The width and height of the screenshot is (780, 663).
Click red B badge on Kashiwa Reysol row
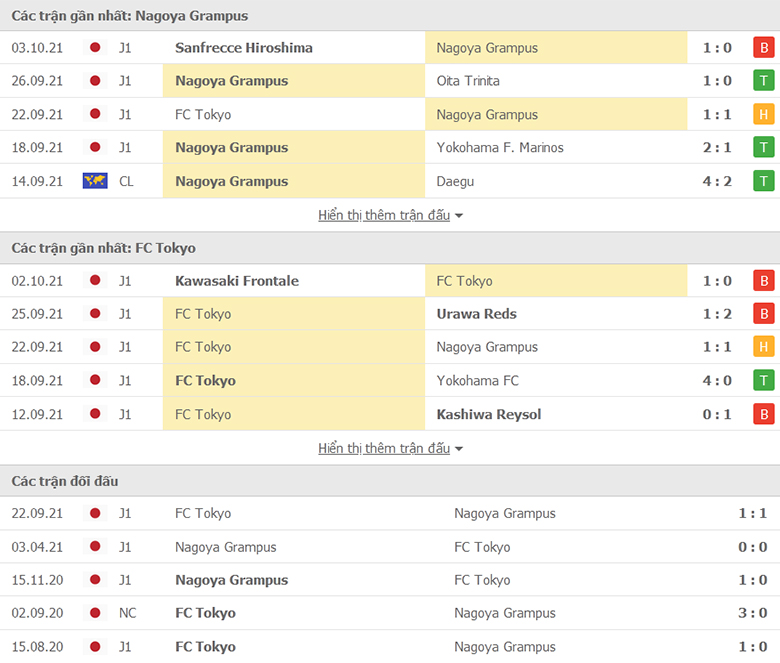point(764,414)
